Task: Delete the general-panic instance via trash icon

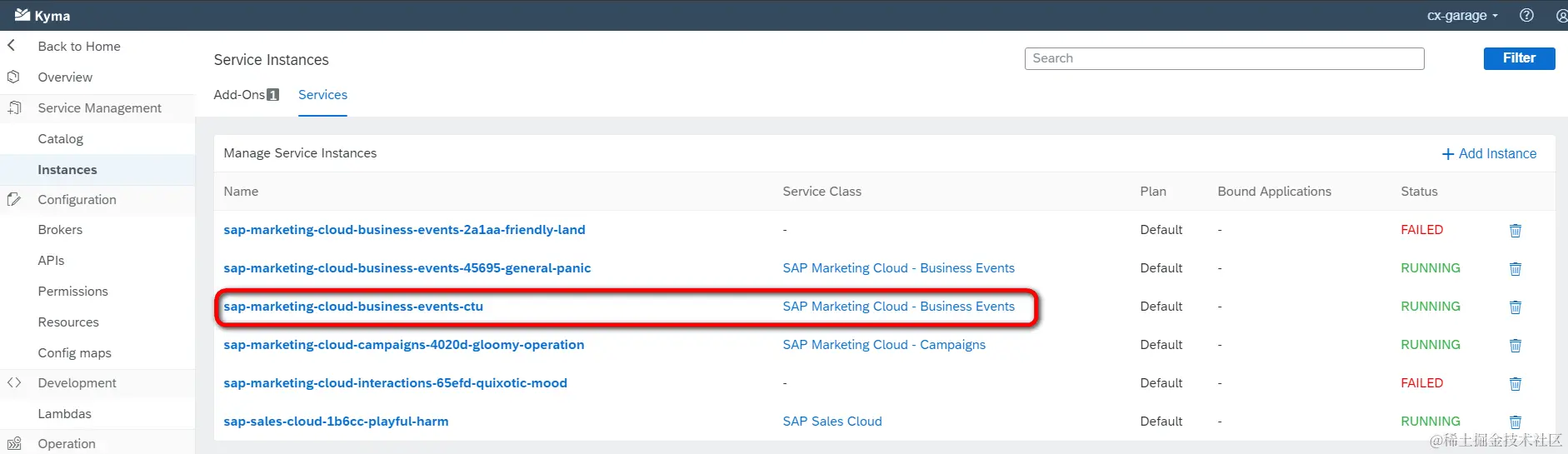Action: 1516,269
